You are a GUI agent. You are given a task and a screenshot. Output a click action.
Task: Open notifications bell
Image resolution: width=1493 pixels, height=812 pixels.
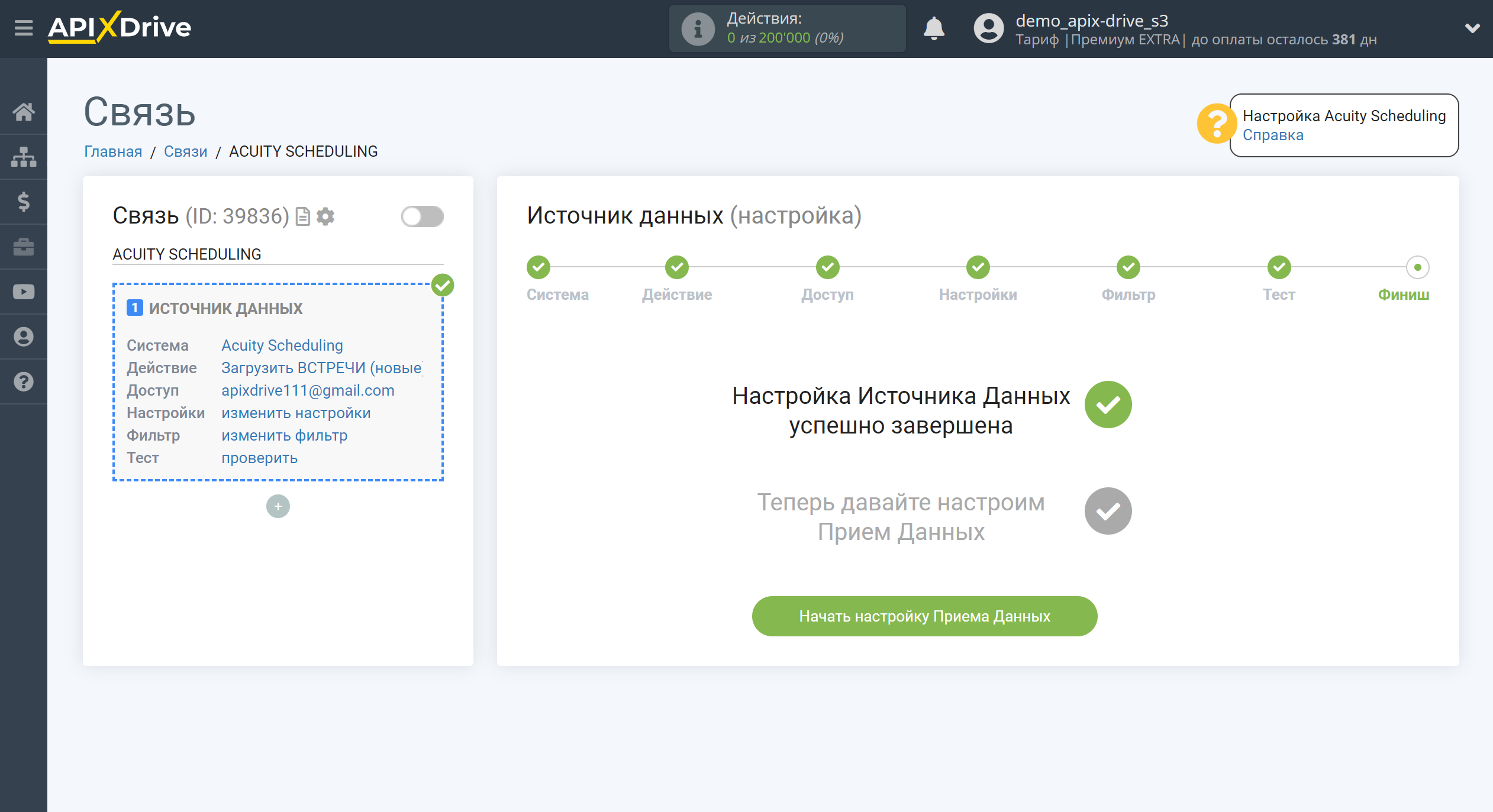pyautogui.click(x=934, y=28)
